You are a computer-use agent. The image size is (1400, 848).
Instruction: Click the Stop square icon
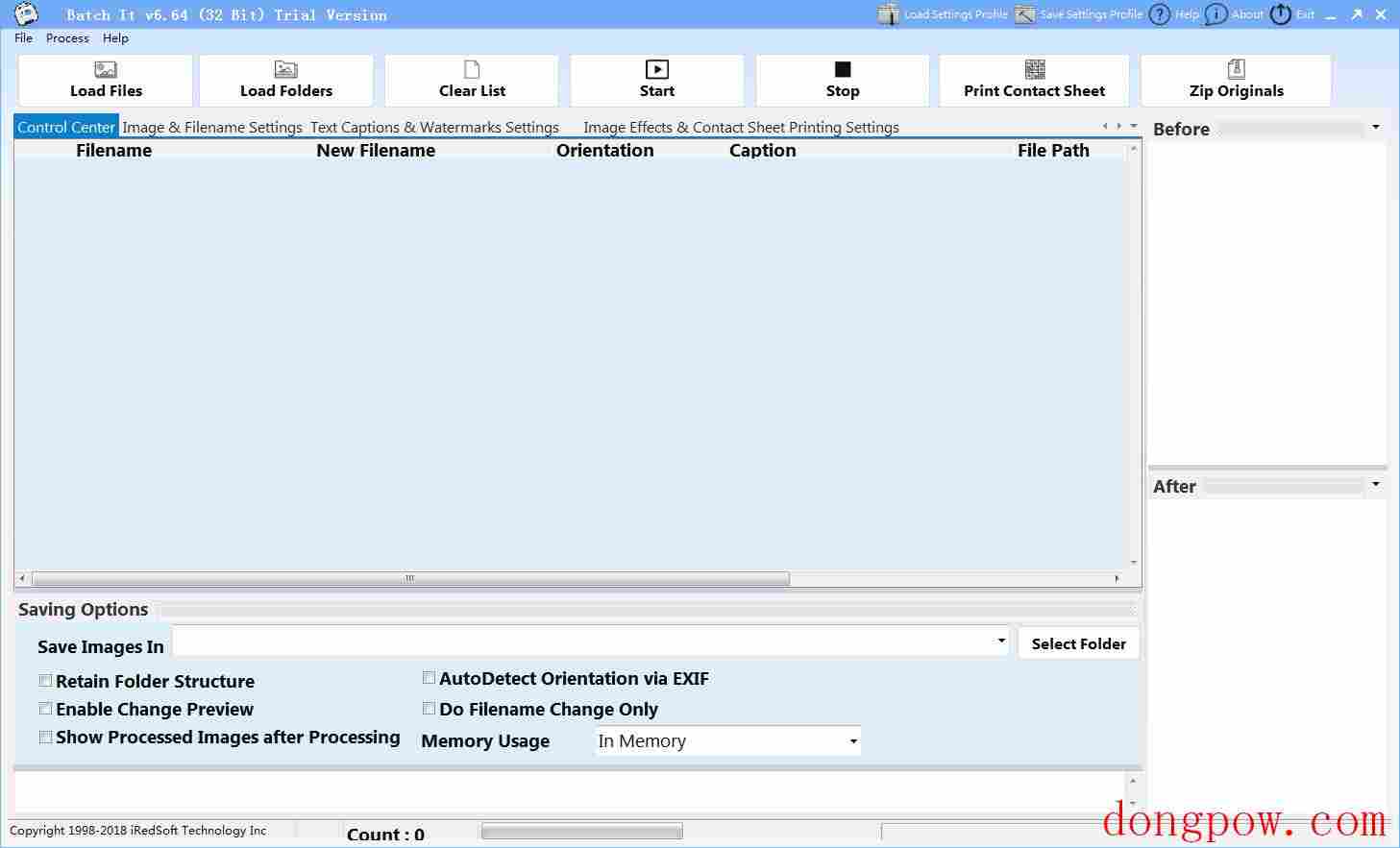pyautogui.click(x=843, y=69)
